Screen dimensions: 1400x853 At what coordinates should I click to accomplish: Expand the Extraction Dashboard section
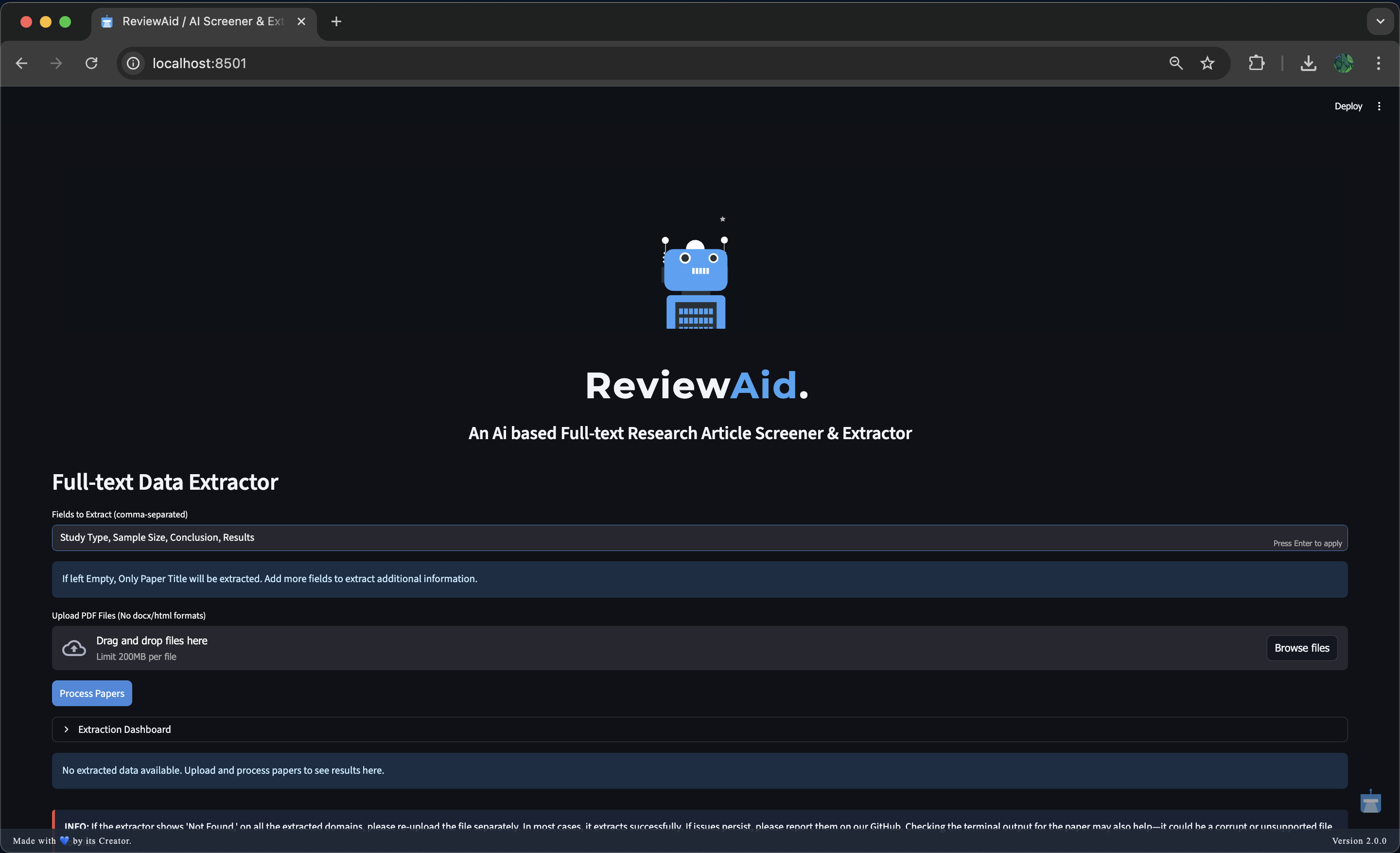pyautogui.click(x=123, y=729)
